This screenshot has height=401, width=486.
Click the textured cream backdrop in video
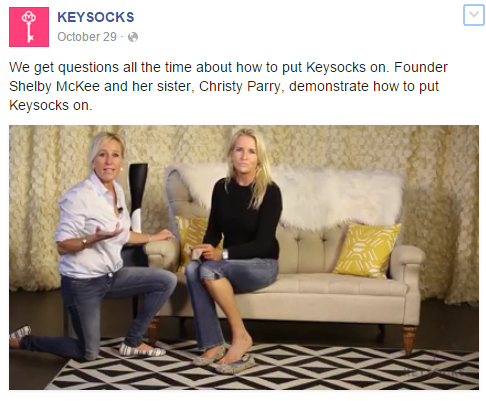pyautogui.click(x=440, y=200)
